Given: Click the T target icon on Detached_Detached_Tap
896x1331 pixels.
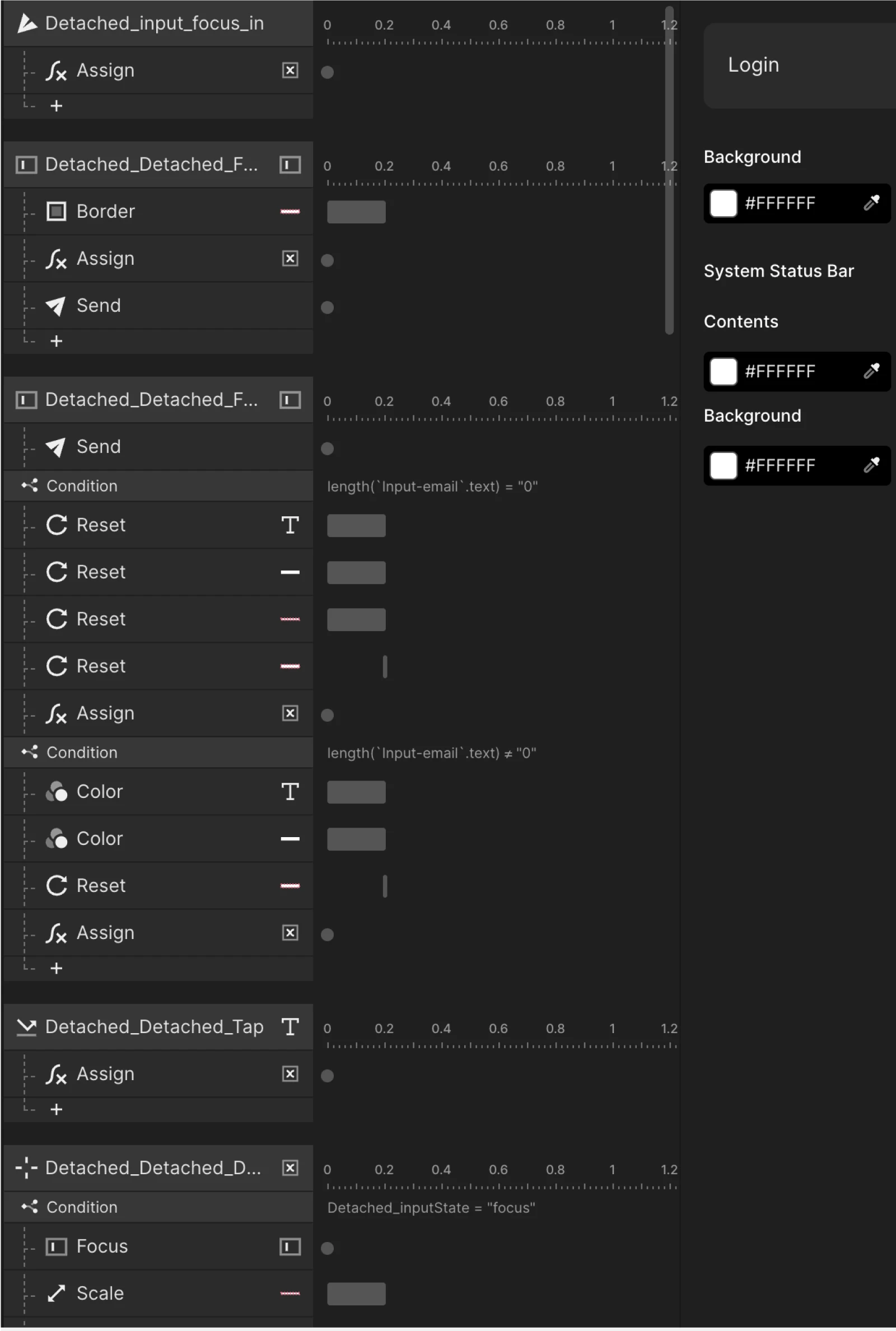Looking at the screenshot, I should pos(290,1026).
